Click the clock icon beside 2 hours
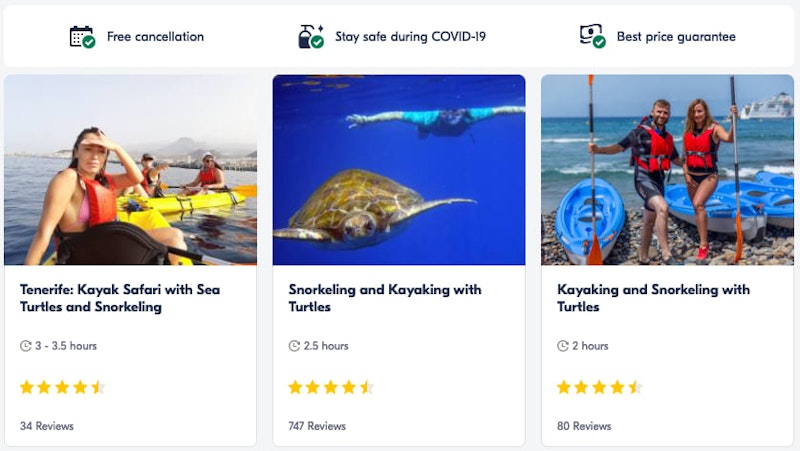800x451 pixels. point(563,346)
